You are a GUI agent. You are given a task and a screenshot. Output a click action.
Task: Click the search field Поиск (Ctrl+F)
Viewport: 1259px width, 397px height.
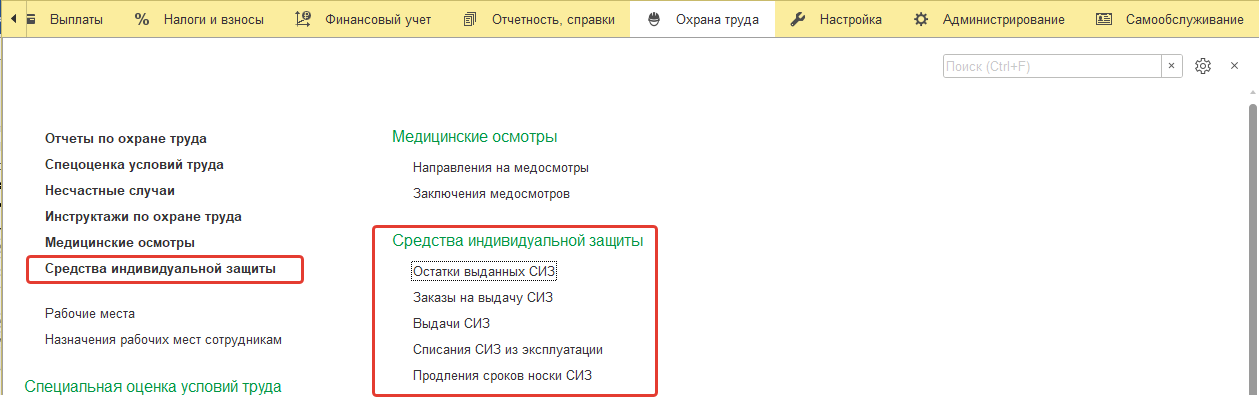click(1051, 66)
